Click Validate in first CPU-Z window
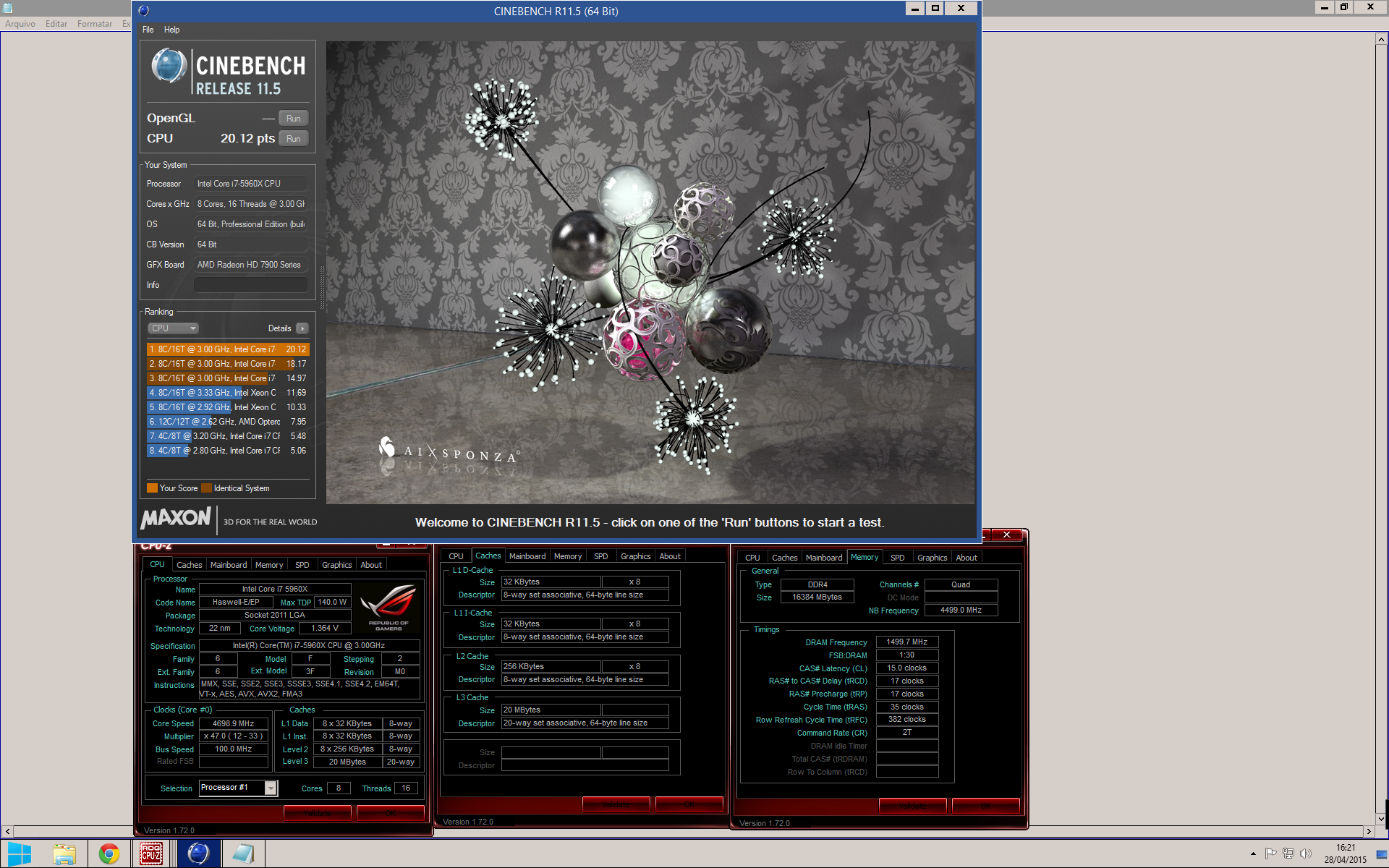Image resolution: width=1389 pixels, height=868 pixels. (317, 813)
